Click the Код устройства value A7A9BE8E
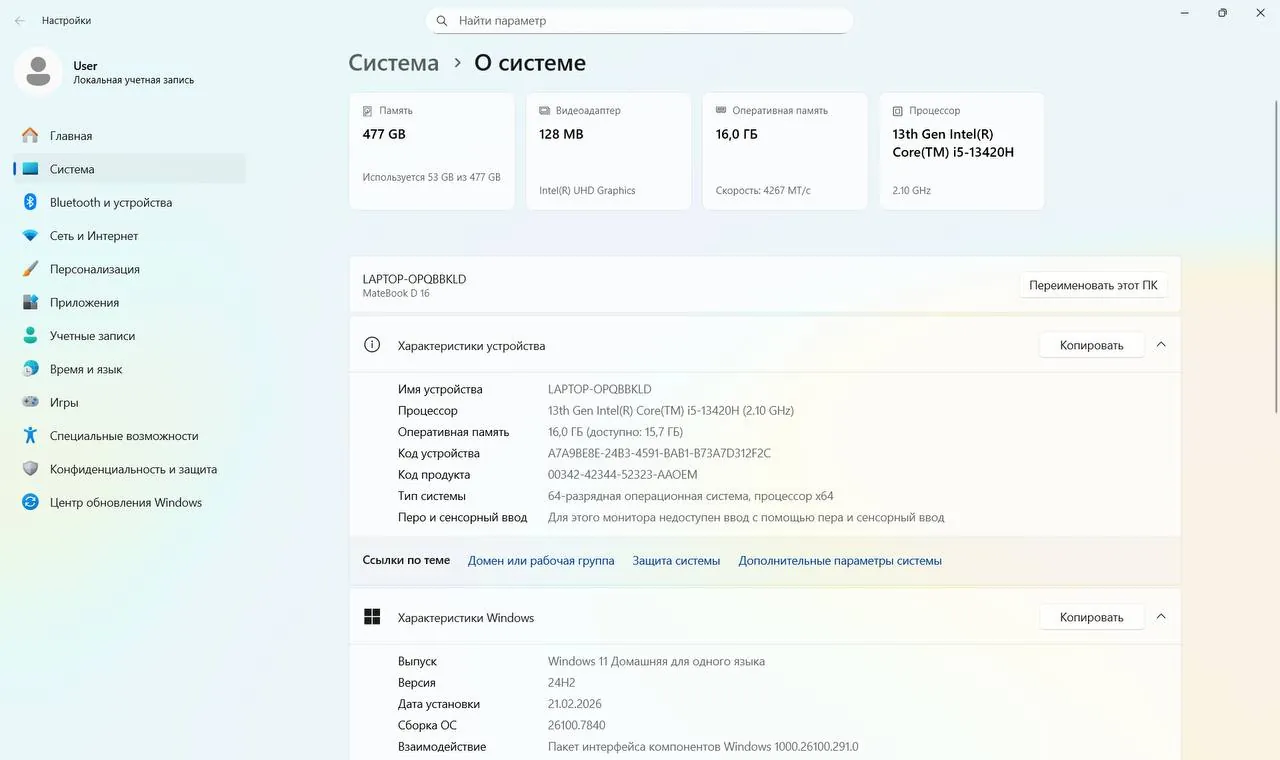Viewport: 1280px width, 760px height. 659,453
